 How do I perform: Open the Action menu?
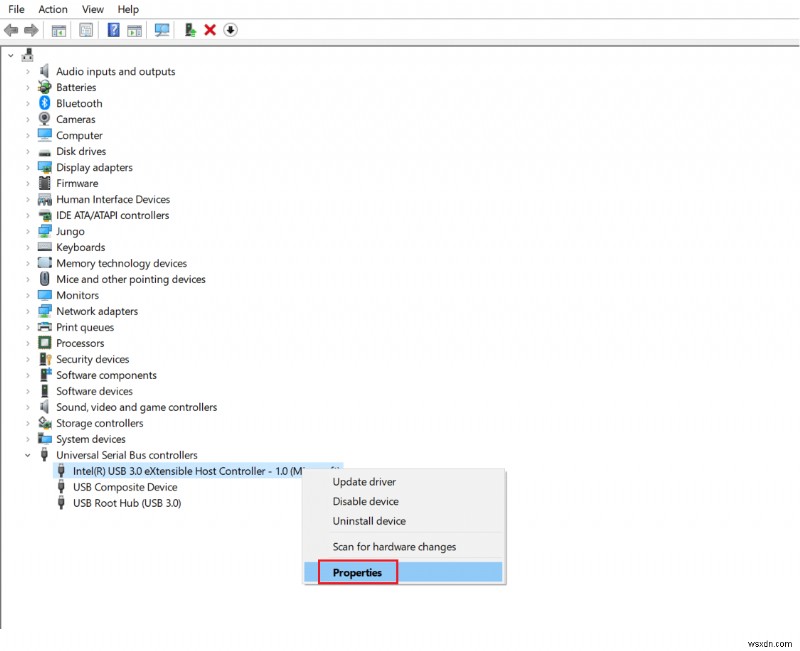(x=52, y=9)
